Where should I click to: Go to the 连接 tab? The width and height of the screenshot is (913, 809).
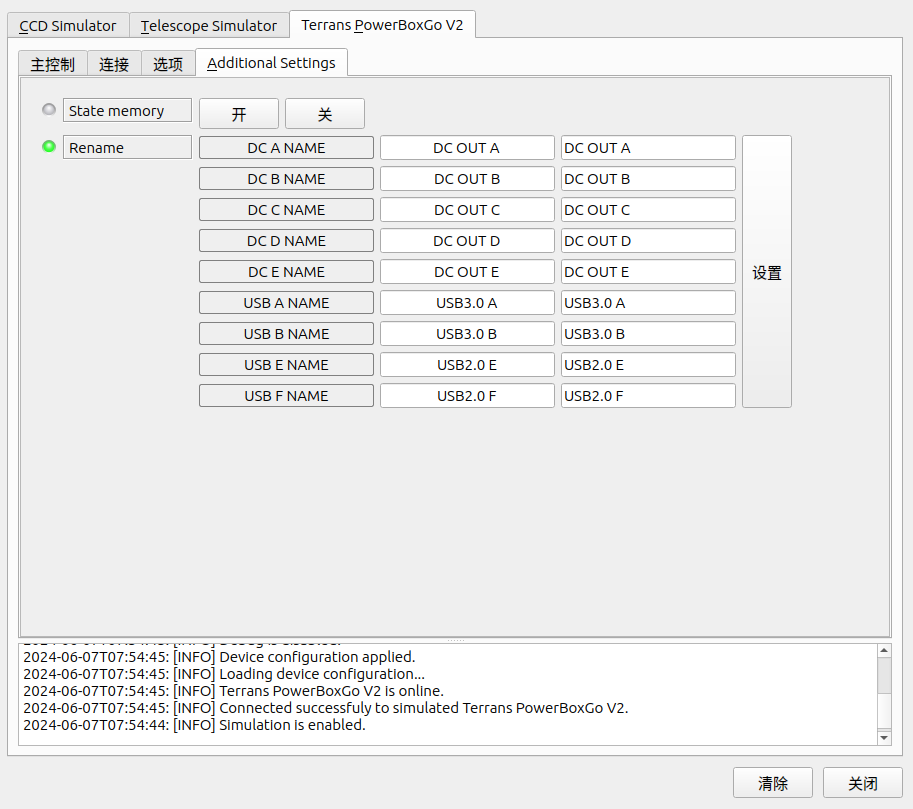point(114,64)
